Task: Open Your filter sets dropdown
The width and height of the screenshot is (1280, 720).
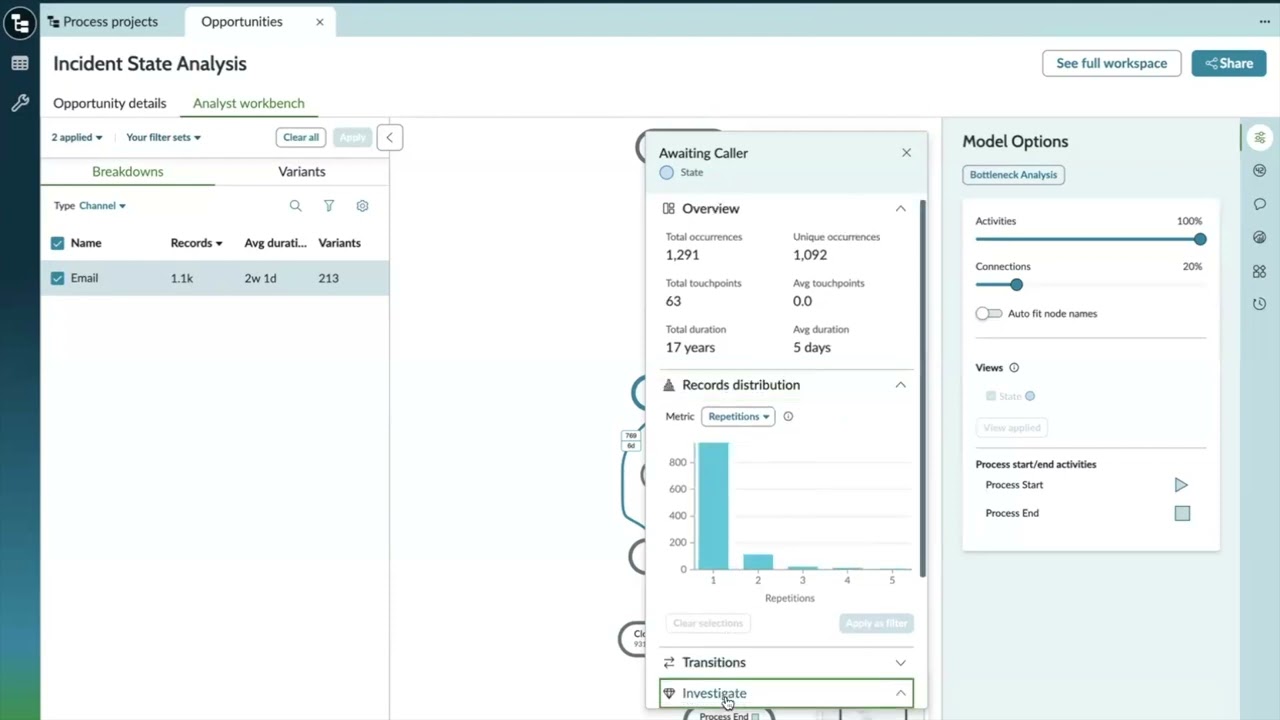Action: coord(163,138)
